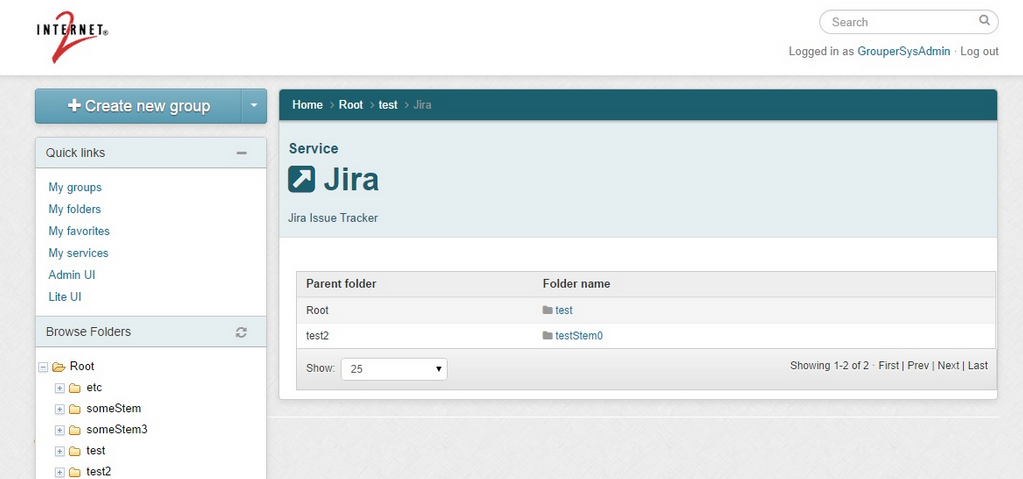
Task: Open the Admin UI link
Action: coord(72,275)
